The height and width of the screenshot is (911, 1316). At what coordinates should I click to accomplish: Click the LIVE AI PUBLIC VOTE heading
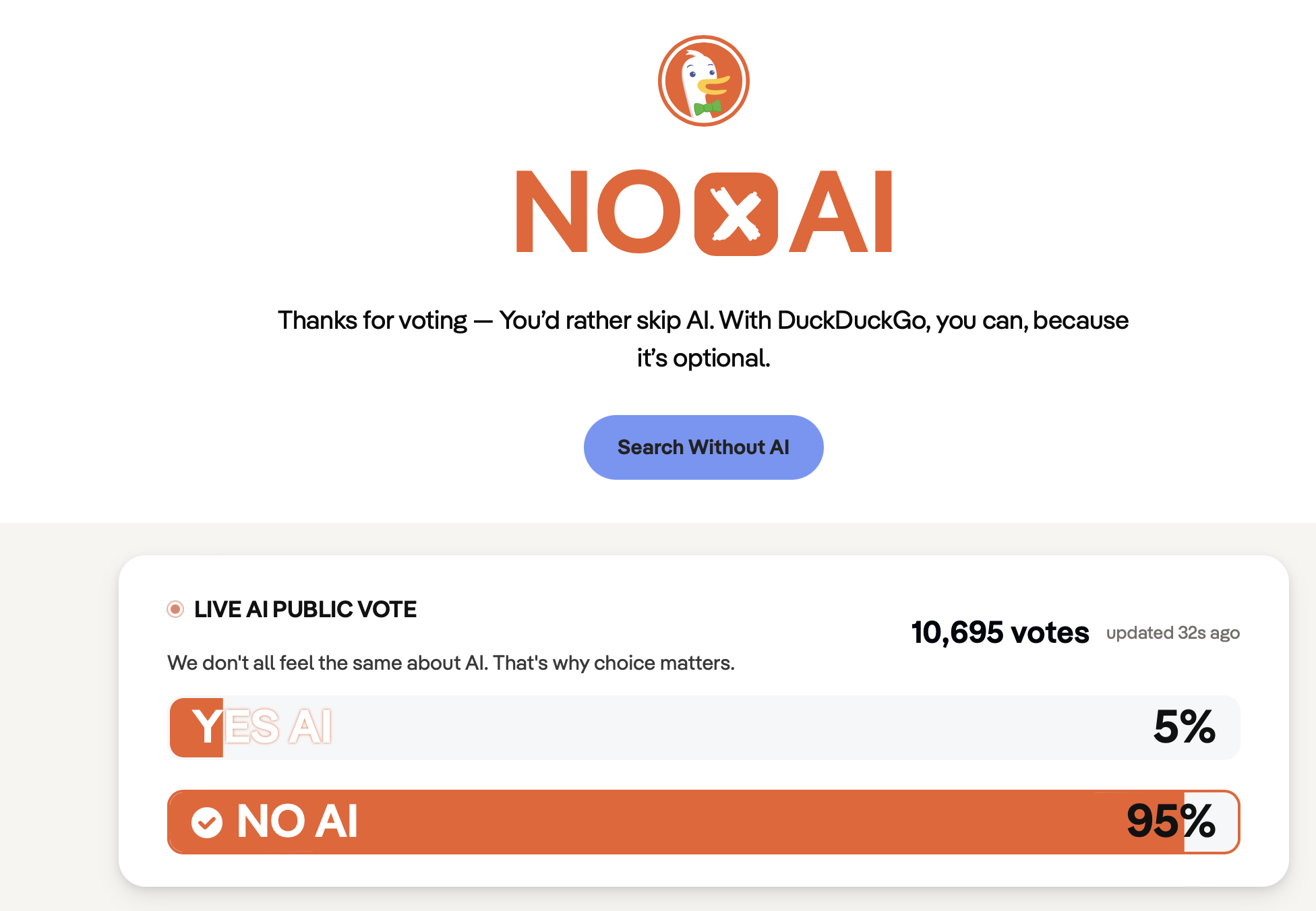pyautogui.click(x=305, y=609)
